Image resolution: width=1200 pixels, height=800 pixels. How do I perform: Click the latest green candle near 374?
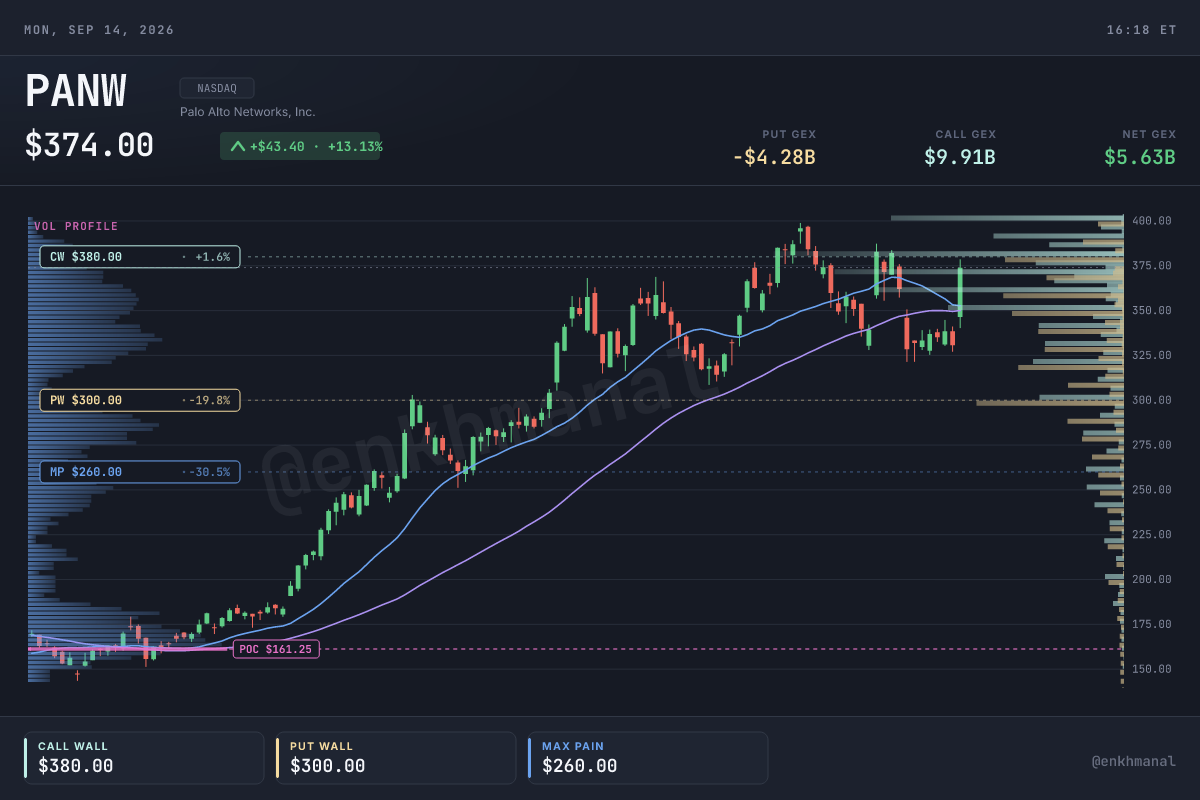[960, 292]
